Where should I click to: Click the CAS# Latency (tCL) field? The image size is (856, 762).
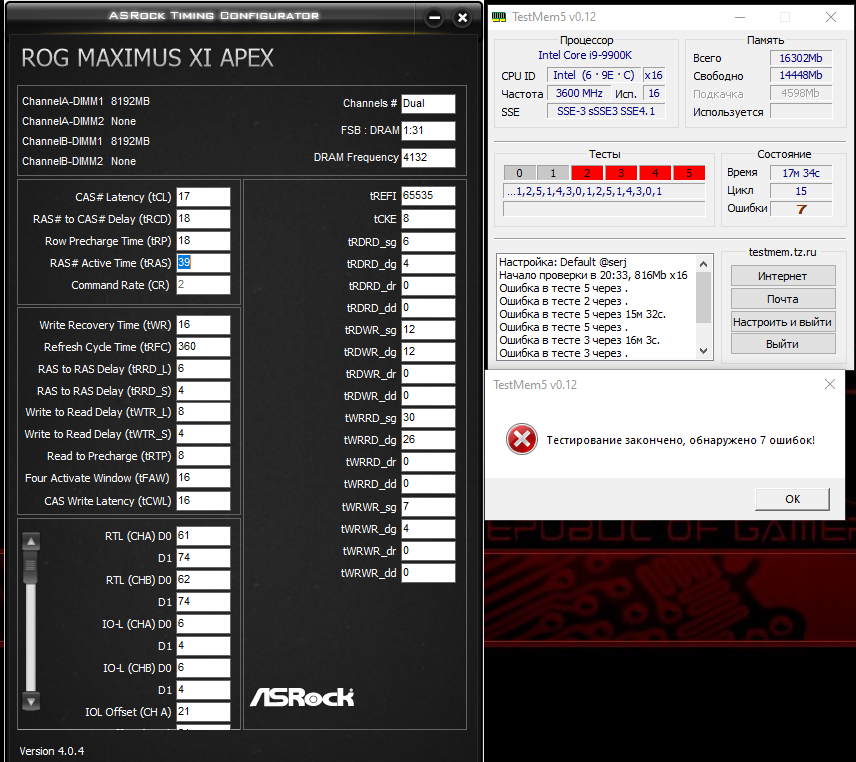coord(203,197)
